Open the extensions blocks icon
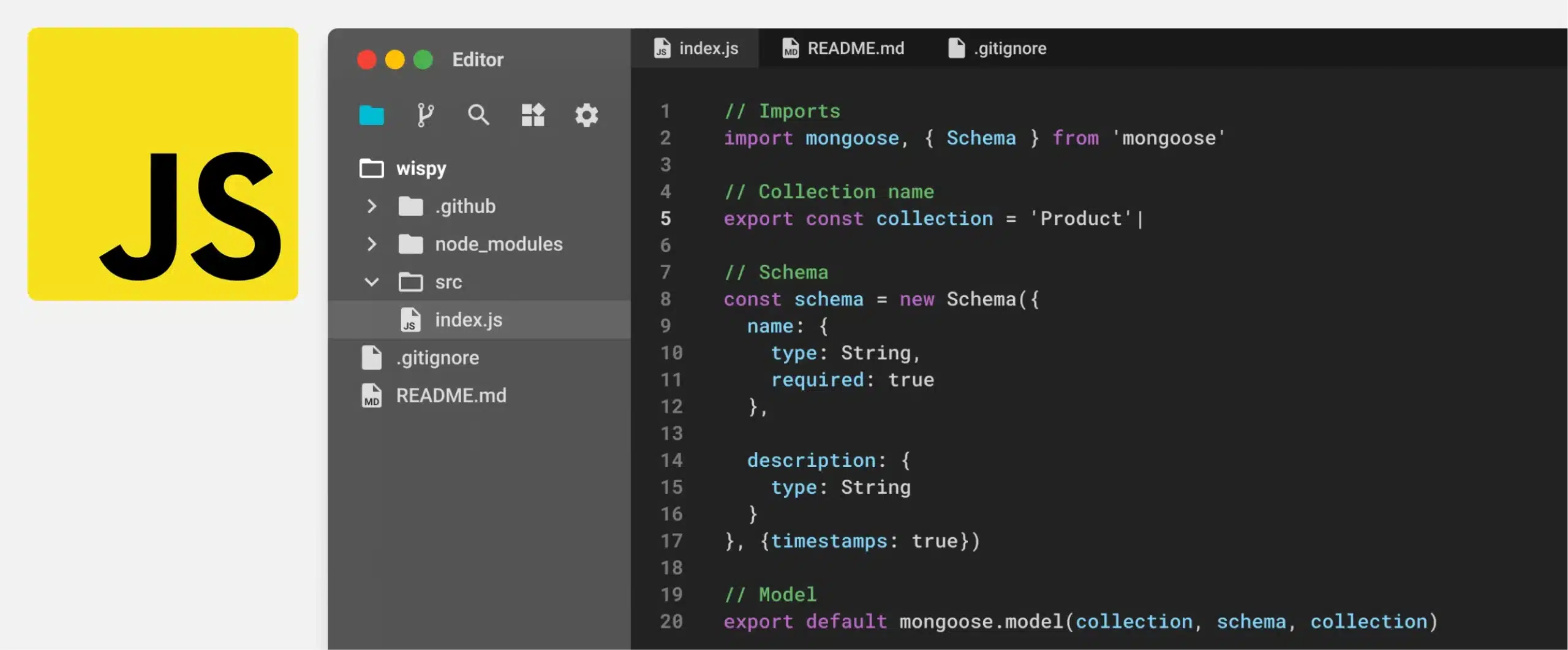 [533, 115]
